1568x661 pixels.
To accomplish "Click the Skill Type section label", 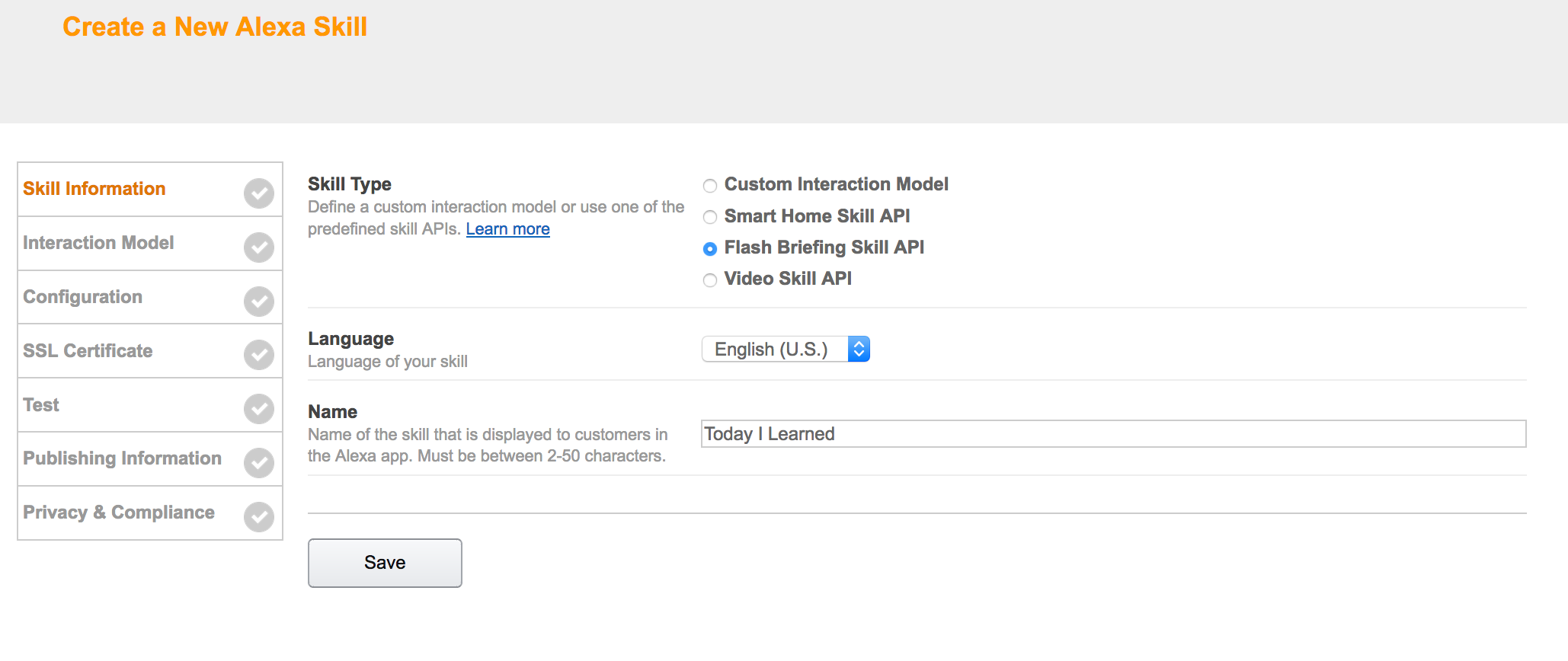I will click(350, 184).
